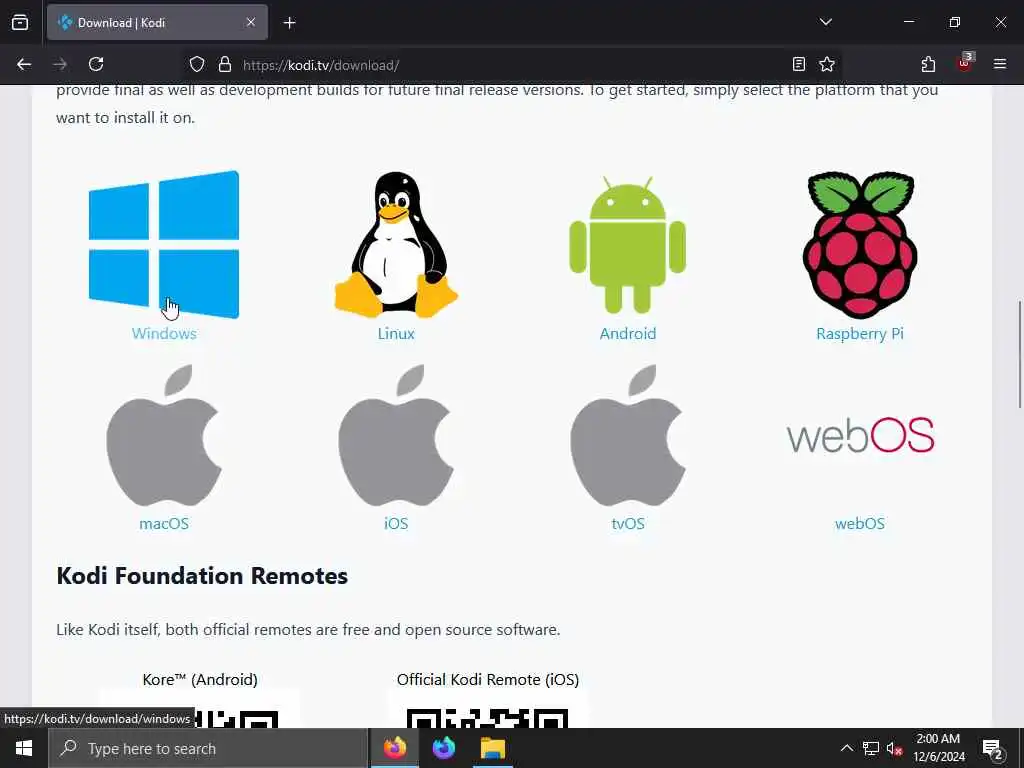
Task: Open the second Firefox-like taskbar icon
Action: point(443,748)
